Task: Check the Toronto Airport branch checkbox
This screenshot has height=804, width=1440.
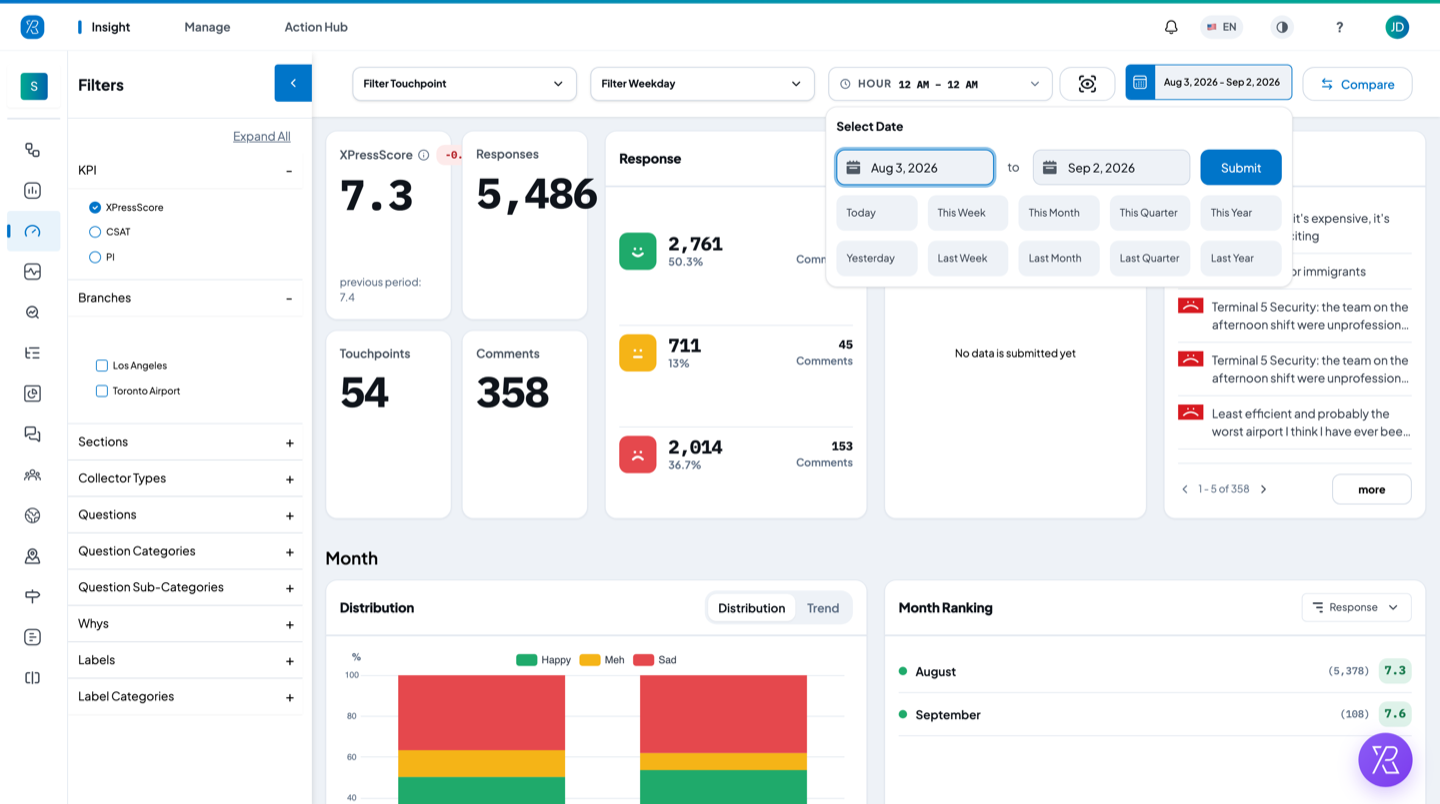Action: [x=101, y=391]
